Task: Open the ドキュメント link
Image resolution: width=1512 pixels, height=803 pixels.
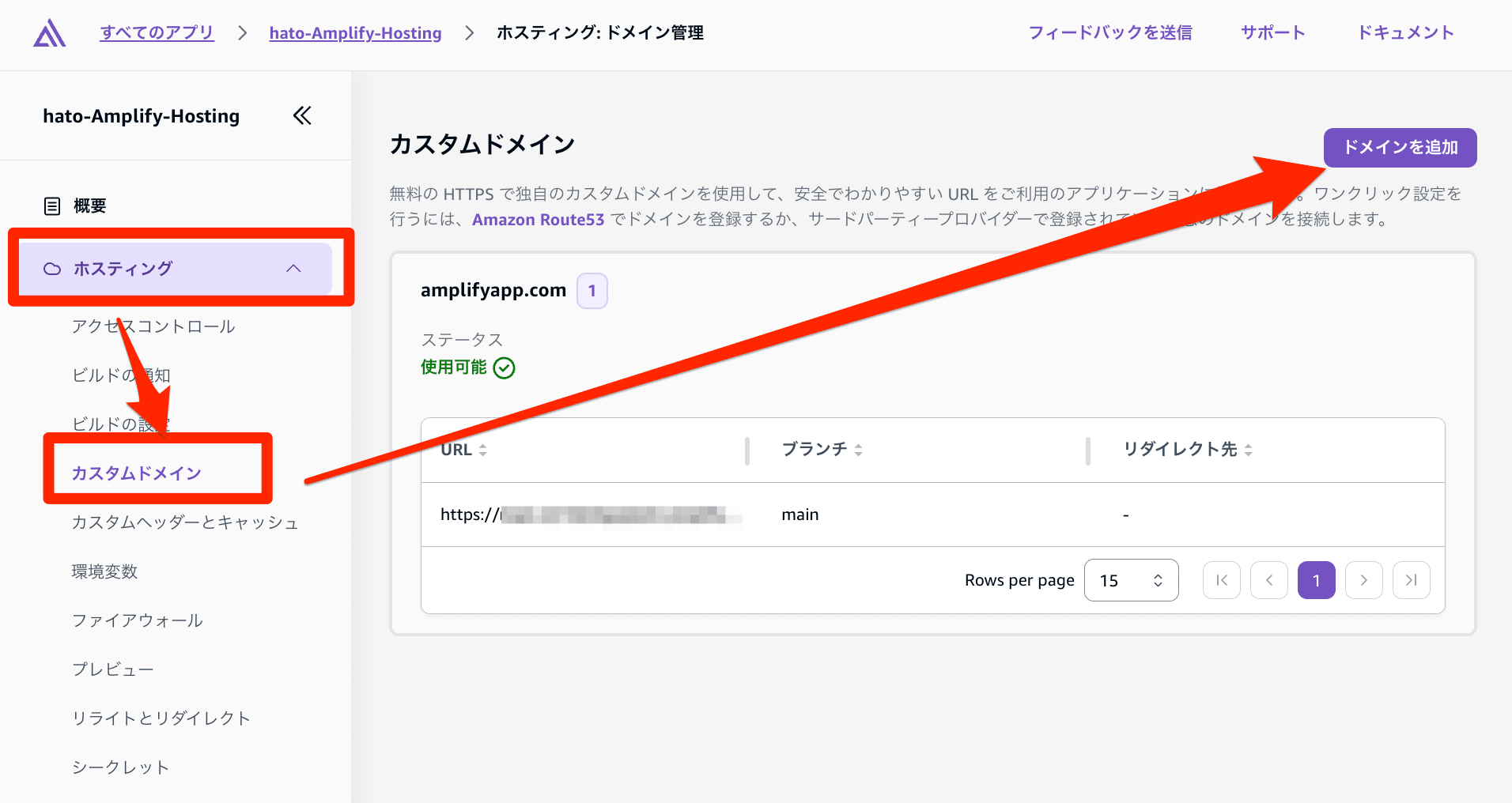Action: click(x=1405, y=32)
